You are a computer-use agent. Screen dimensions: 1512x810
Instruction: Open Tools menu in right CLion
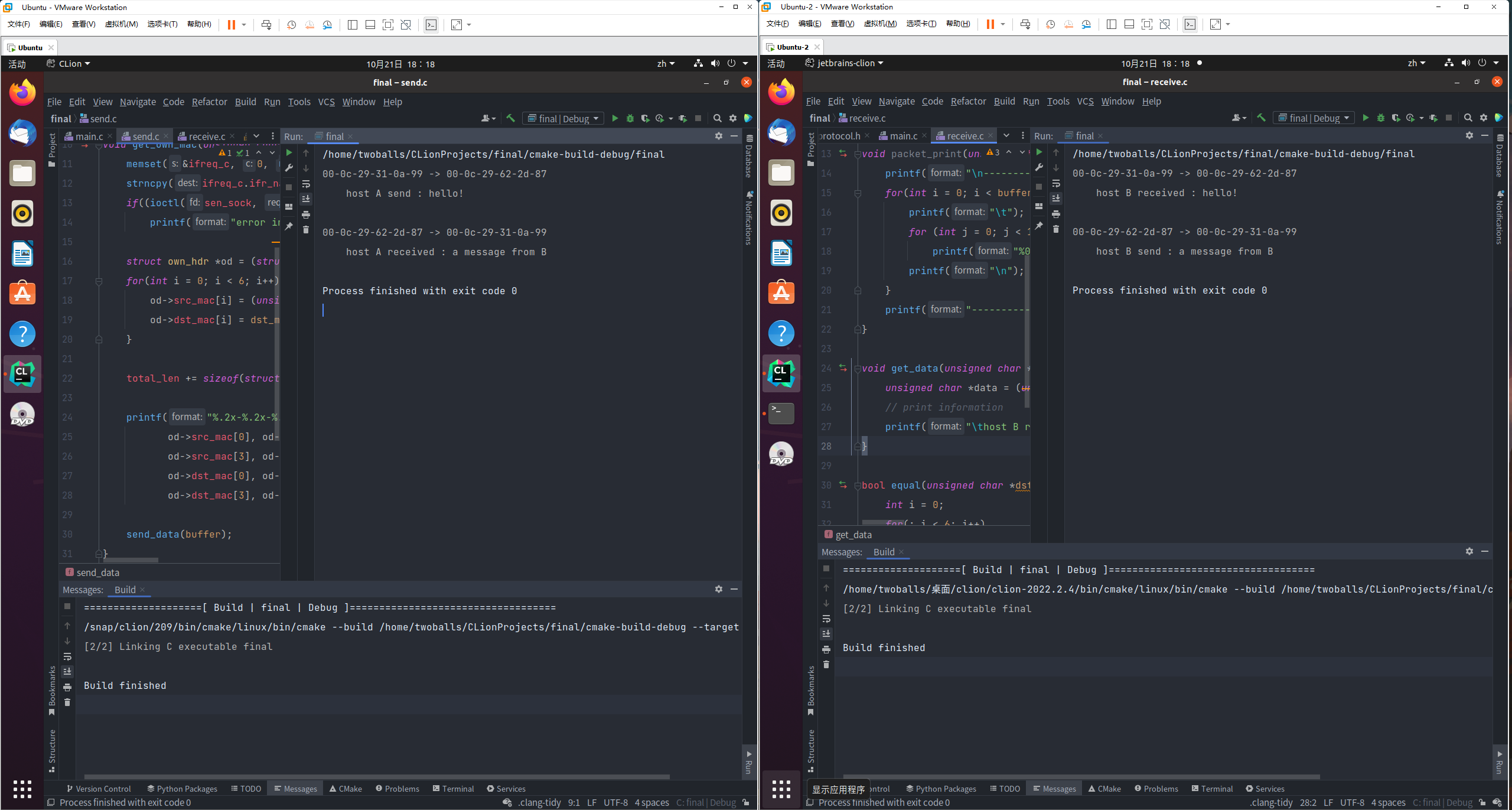(1058, 101)
